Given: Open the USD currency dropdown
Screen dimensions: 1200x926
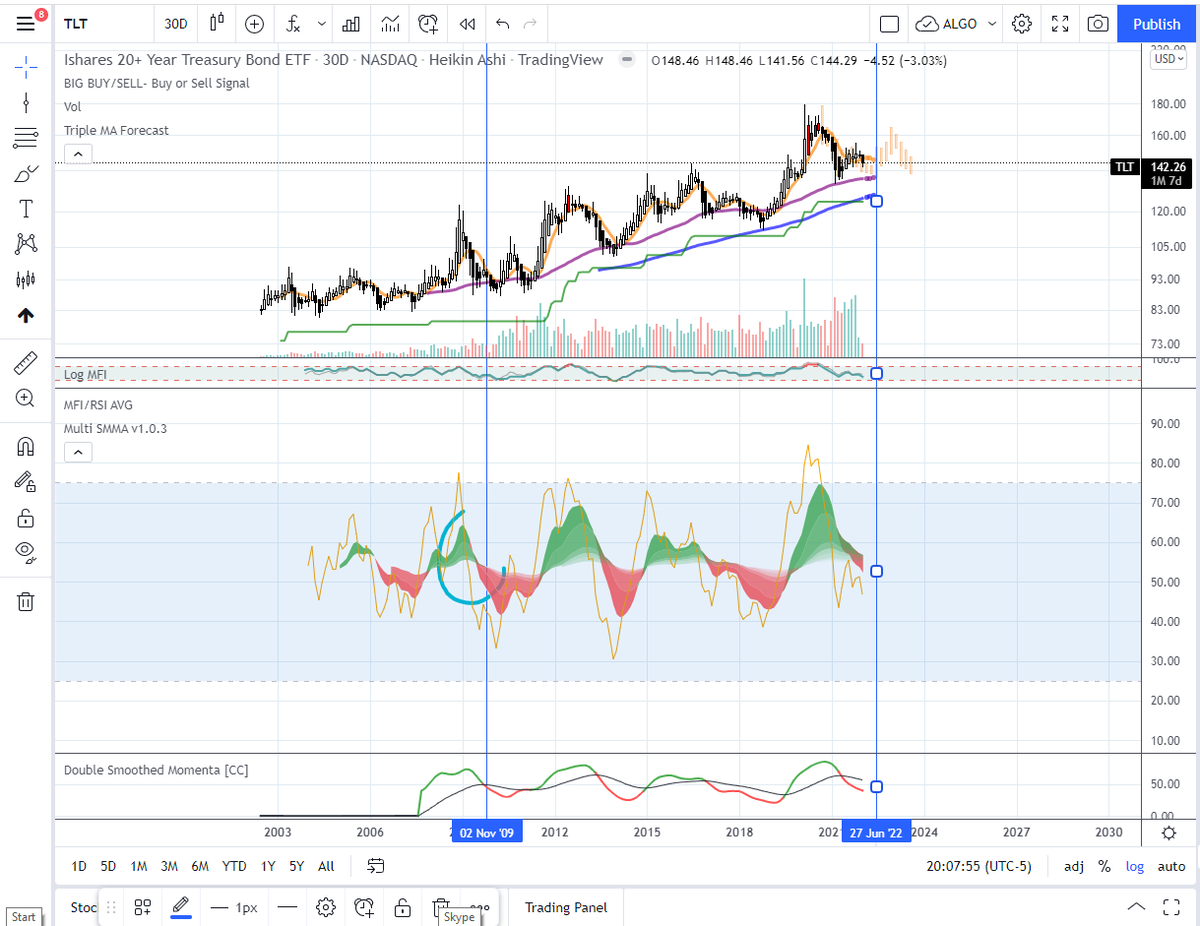Looking at the screenshot, I should coord(1168,58).
